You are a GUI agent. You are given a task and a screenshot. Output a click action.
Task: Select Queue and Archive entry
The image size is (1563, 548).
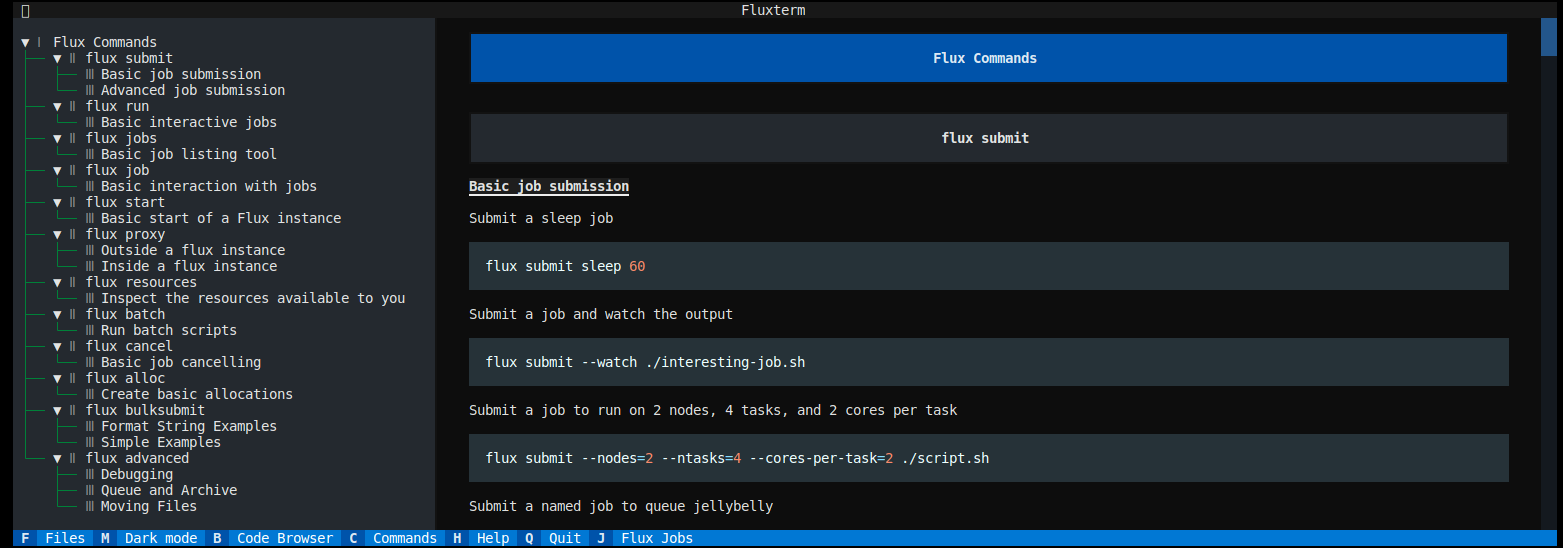[169, 490]
